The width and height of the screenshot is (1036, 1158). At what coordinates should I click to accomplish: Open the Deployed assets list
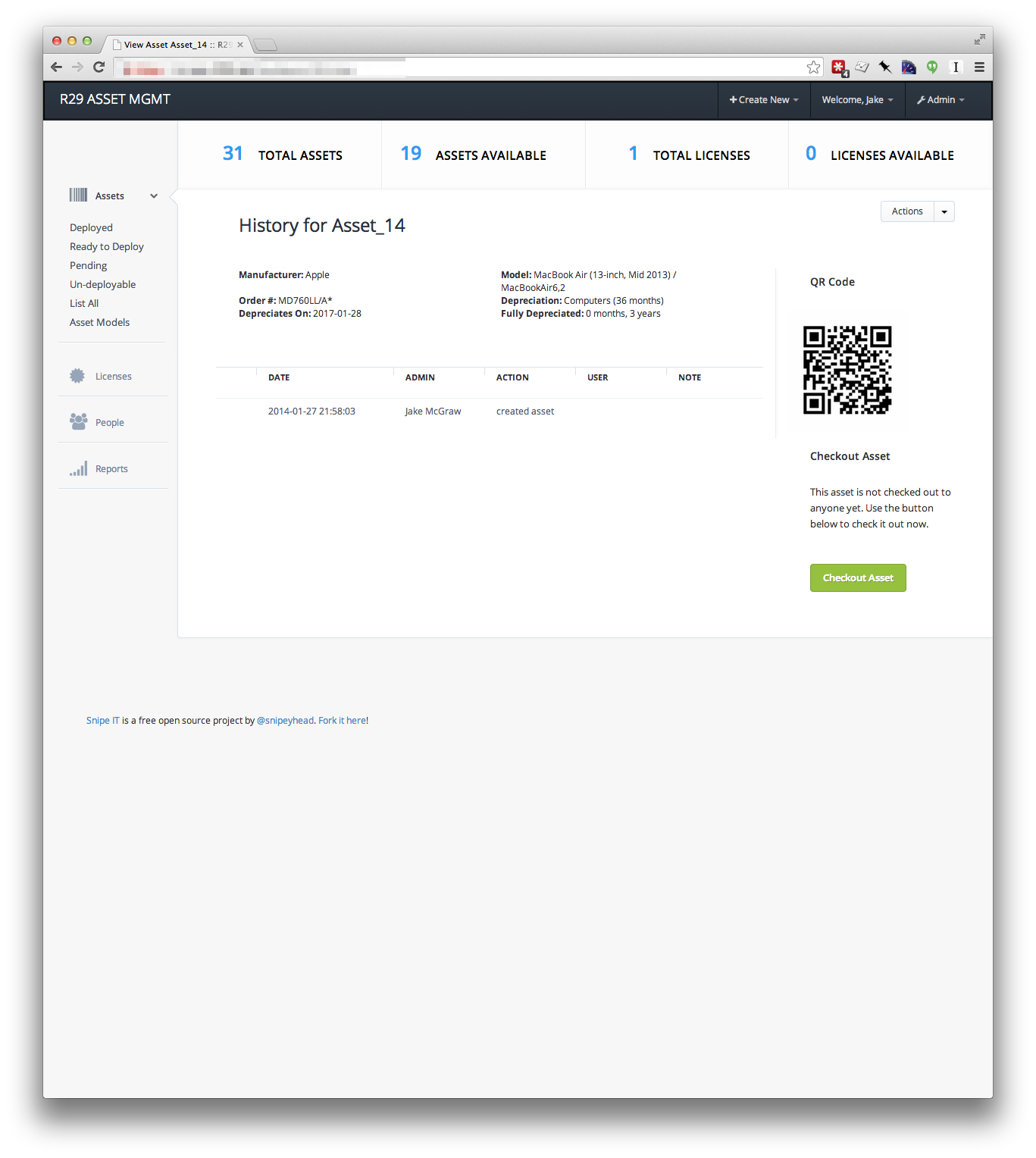pyautogui.click(x=91, y=227)
